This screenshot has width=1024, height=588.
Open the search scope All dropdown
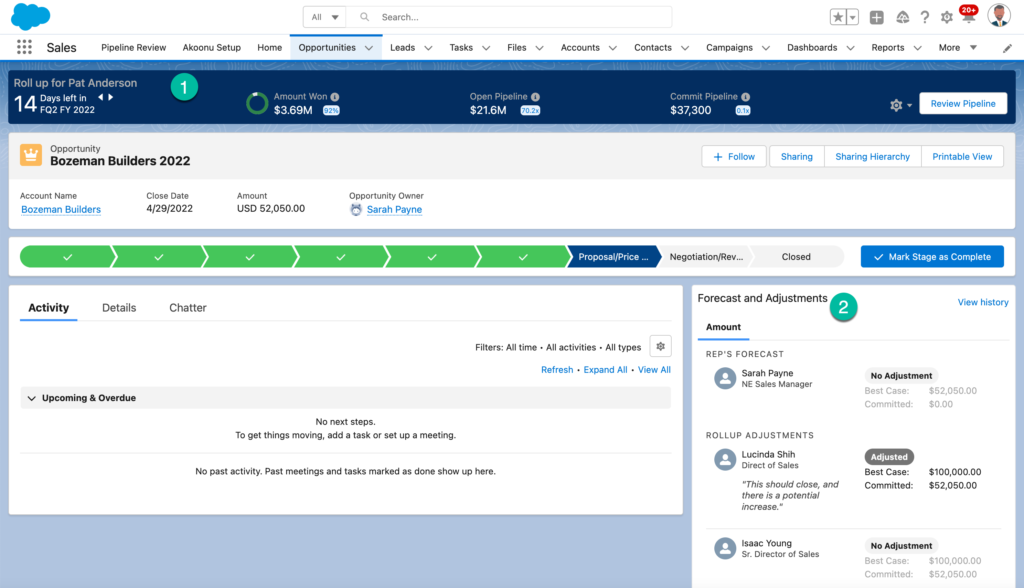click(325, 17)
